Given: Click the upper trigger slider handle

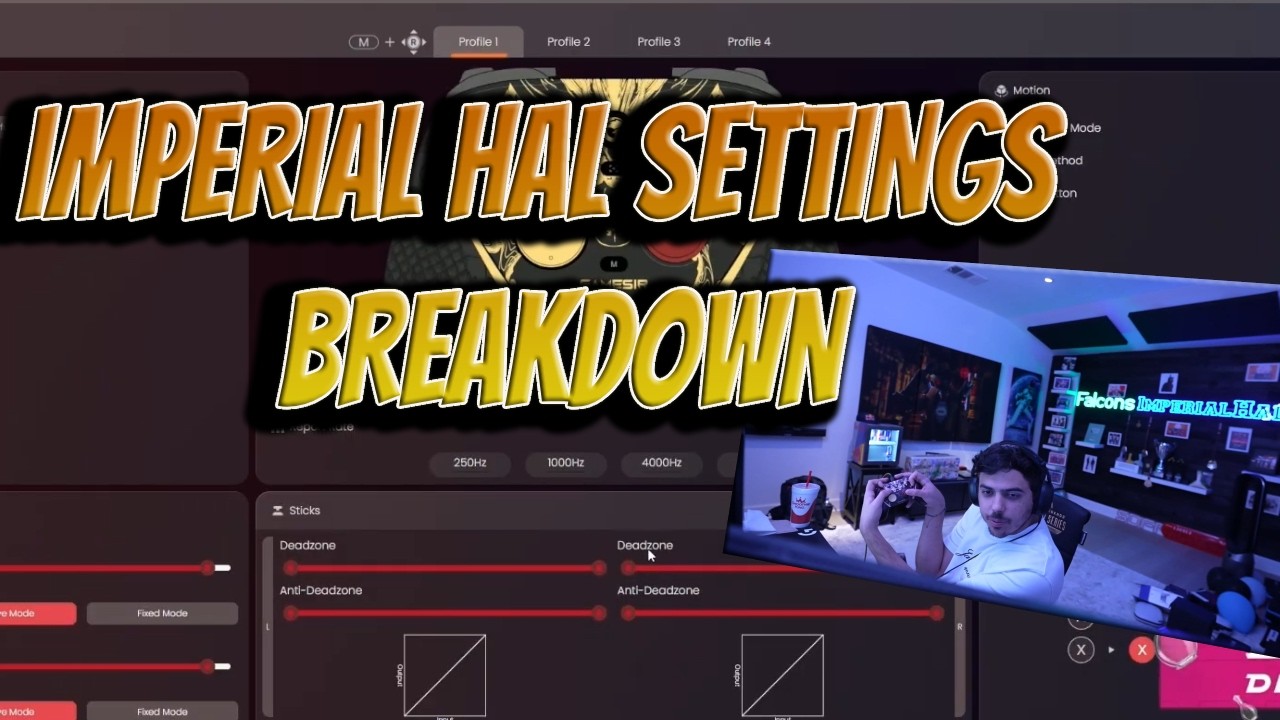Looking at the screenshot, I should pyautogui.click(x=207, y=568).
